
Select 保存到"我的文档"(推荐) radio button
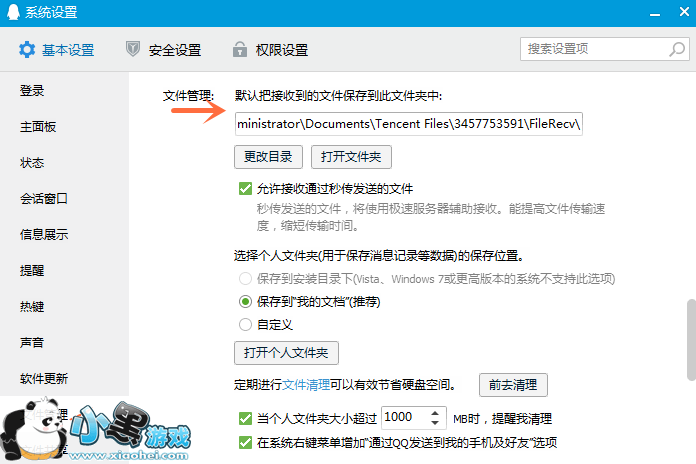pyautogui.click(x=245, y=302)
